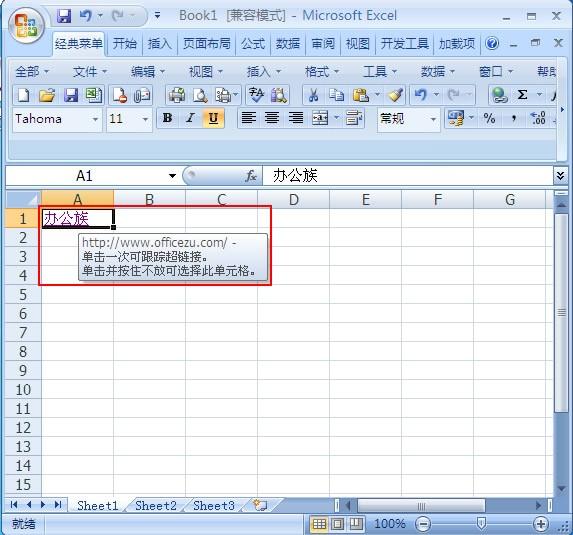Click the zoom slider handle

(482, 524)
